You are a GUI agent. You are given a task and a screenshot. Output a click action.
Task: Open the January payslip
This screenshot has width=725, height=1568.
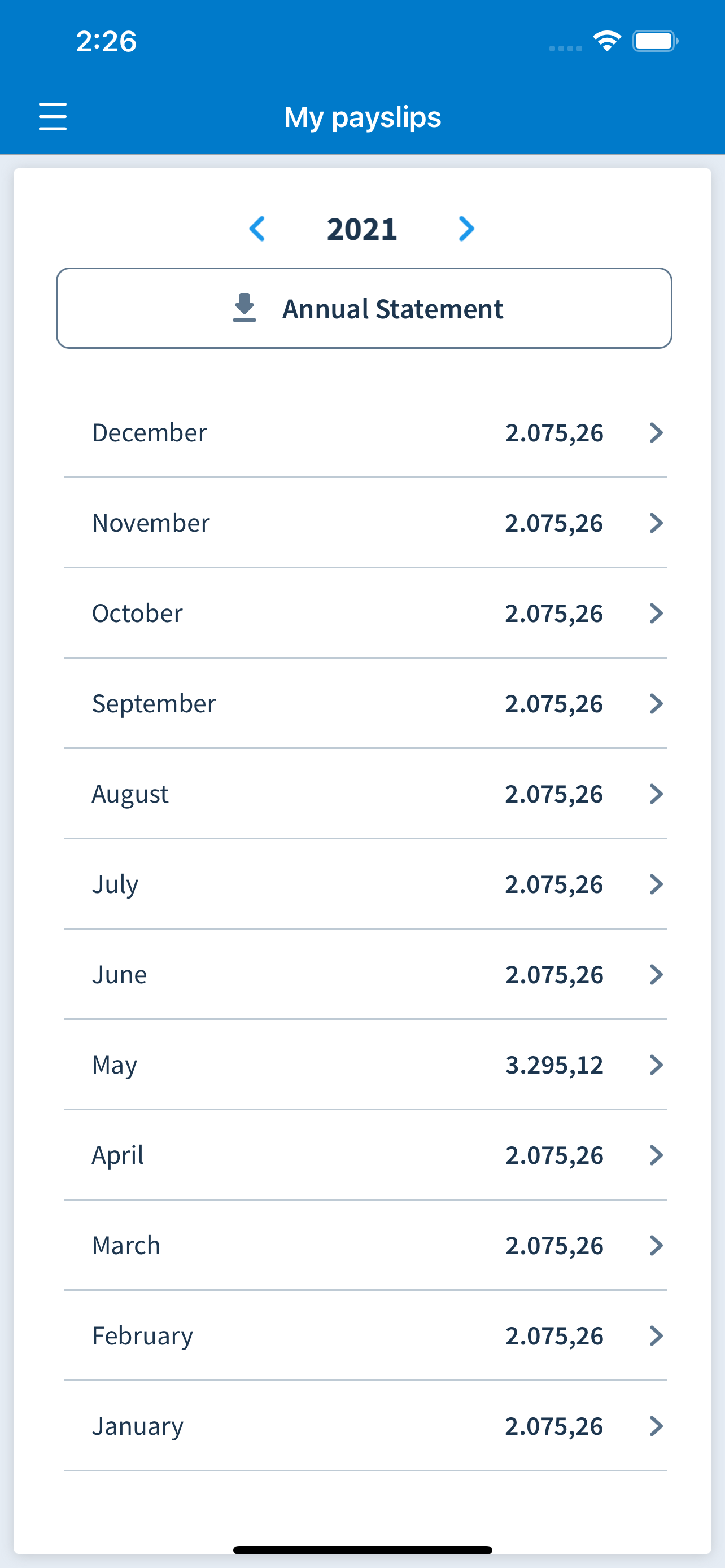(x=366, y=1426)
